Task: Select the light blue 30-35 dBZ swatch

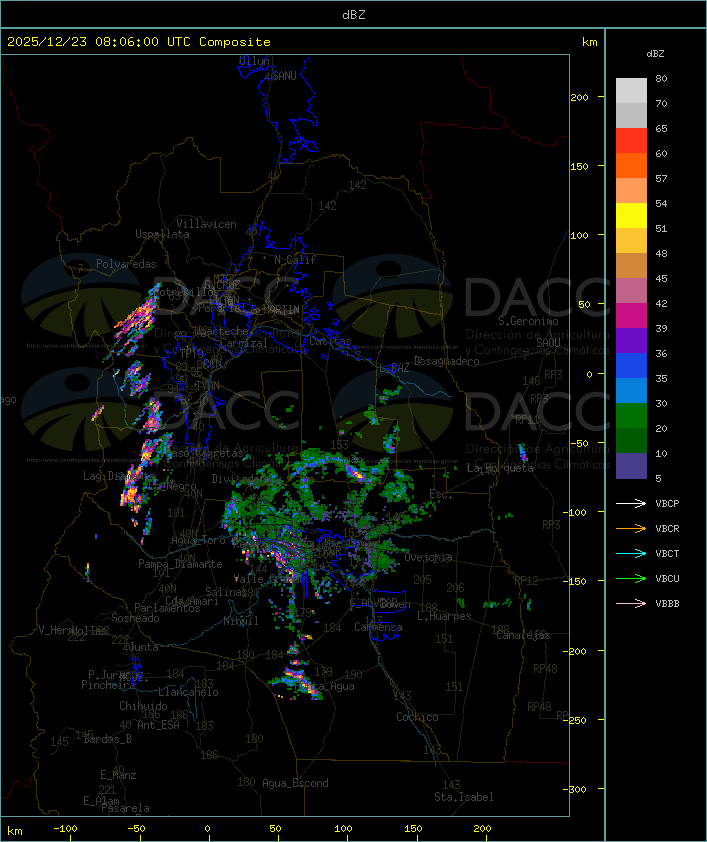Action: coord(631,391)
